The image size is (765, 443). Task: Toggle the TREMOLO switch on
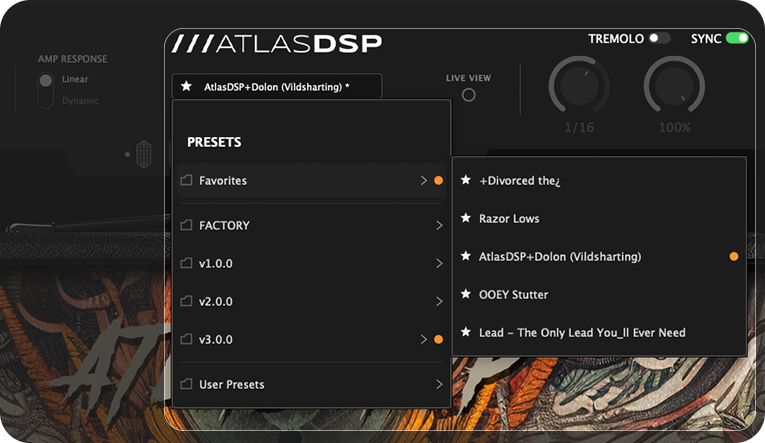click(660, 38)
